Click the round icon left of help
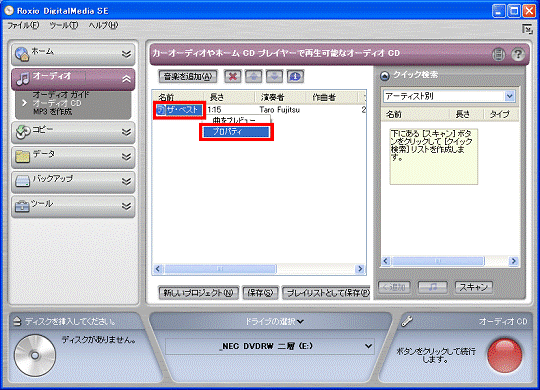 pos(498,54)
